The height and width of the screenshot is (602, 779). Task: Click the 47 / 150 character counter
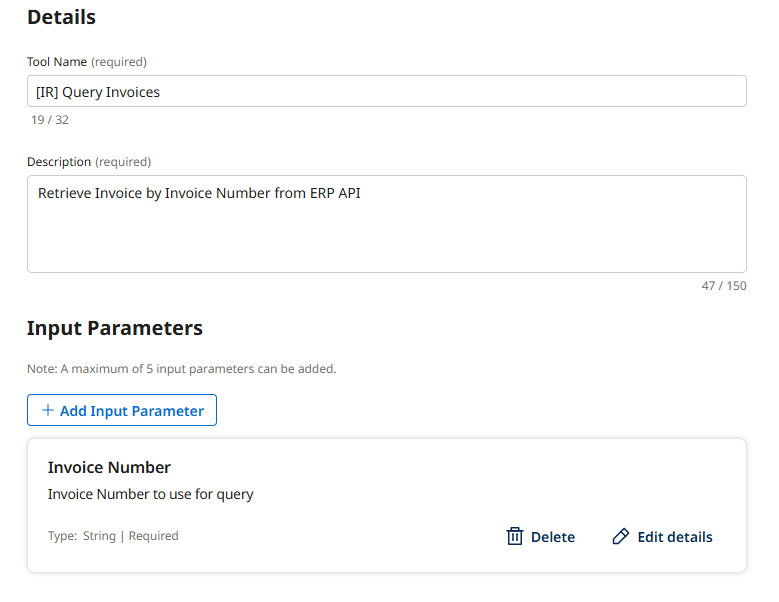(724, 286)
